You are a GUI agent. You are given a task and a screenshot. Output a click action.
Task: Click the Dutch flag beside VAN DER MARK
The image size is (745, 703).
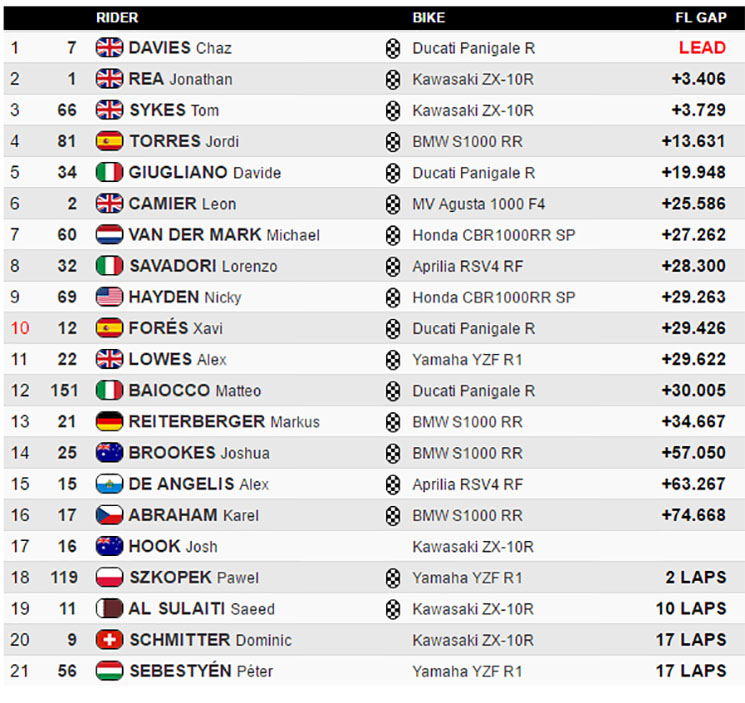109,235
